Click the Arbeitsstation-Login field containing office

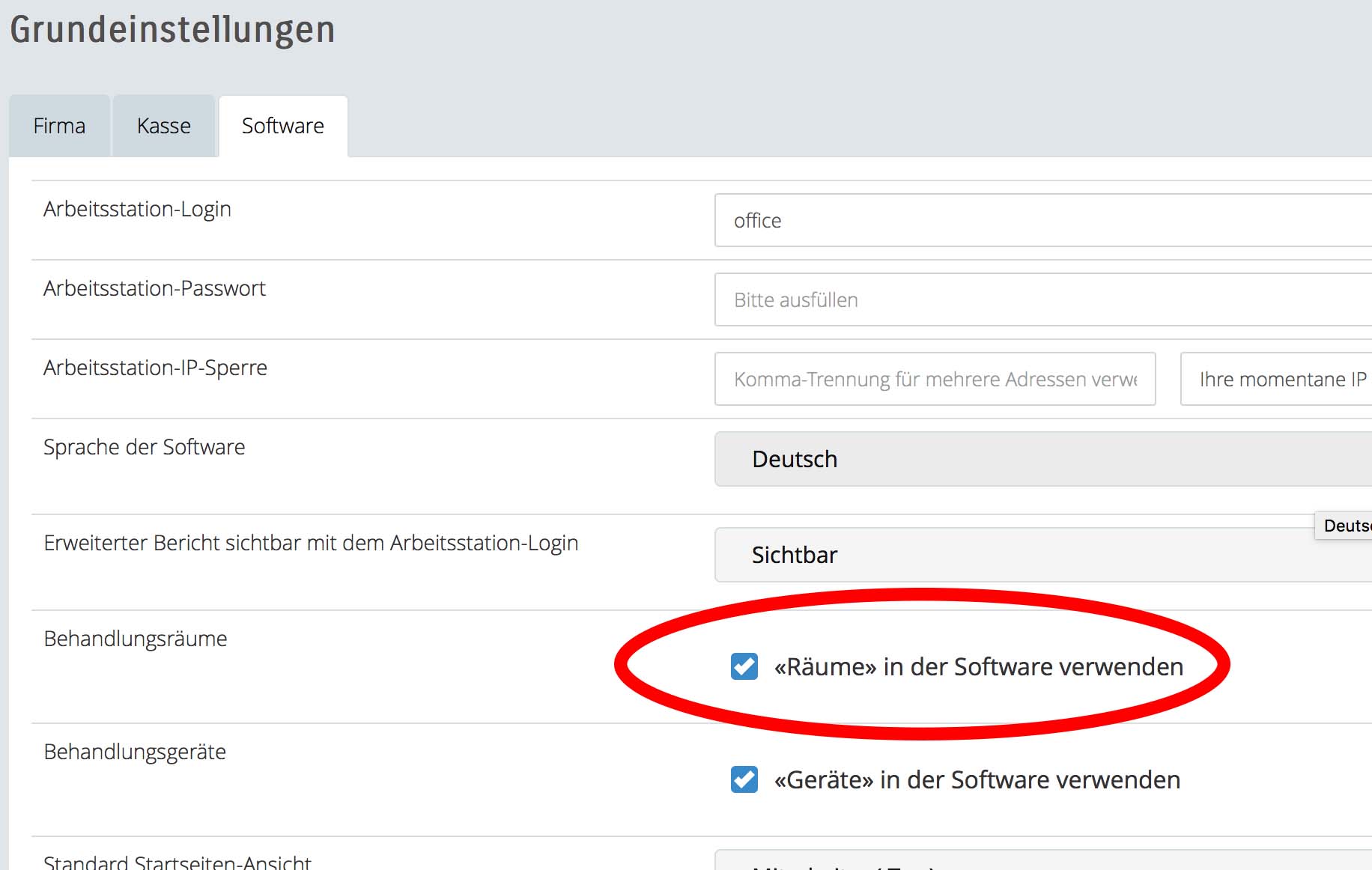[x=1043, y=220]
